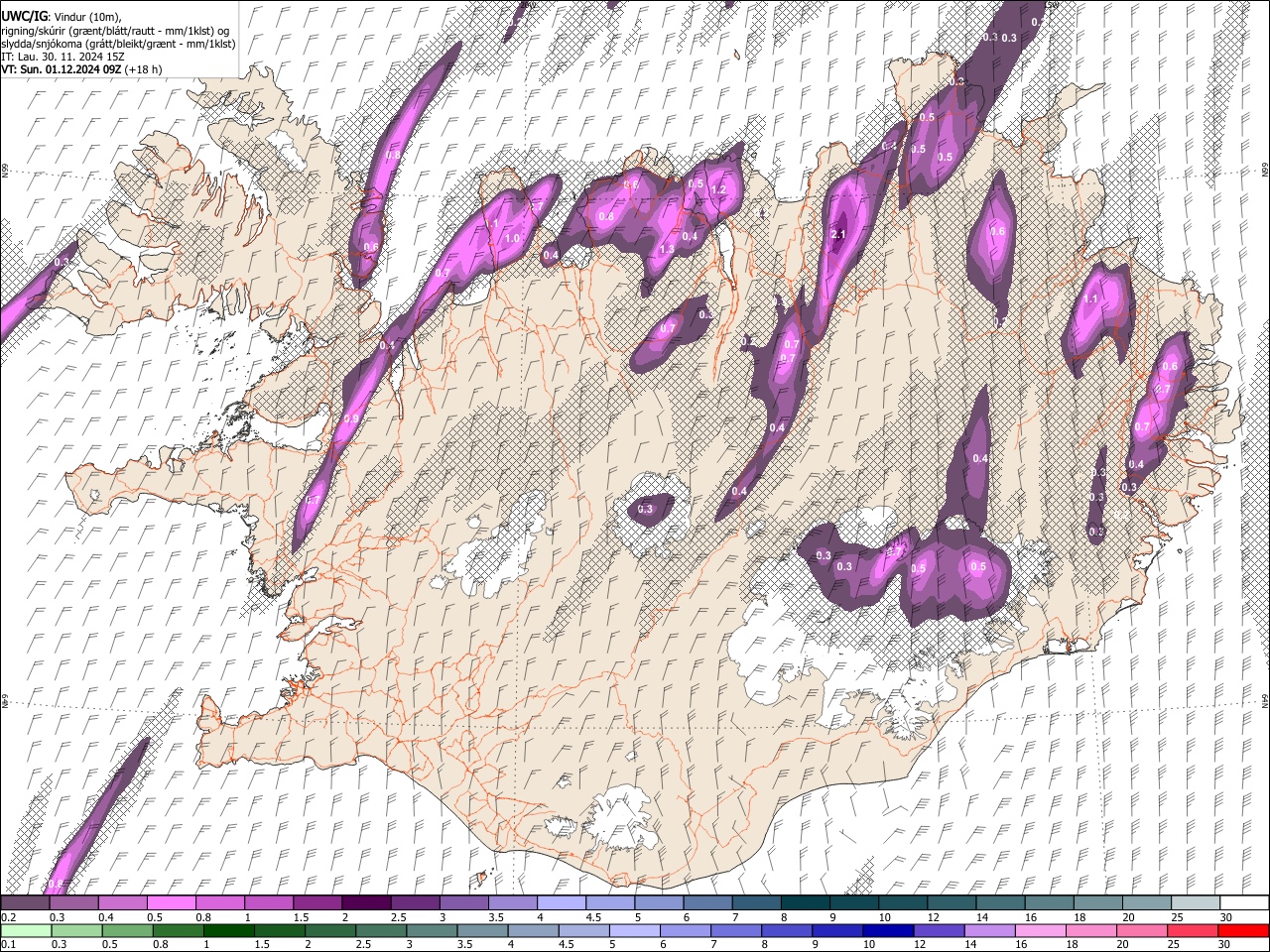Click the darkest purple swatch between 2 and 2.5
This screenshot has height=952, width=1270.
[x=365, y=902]
